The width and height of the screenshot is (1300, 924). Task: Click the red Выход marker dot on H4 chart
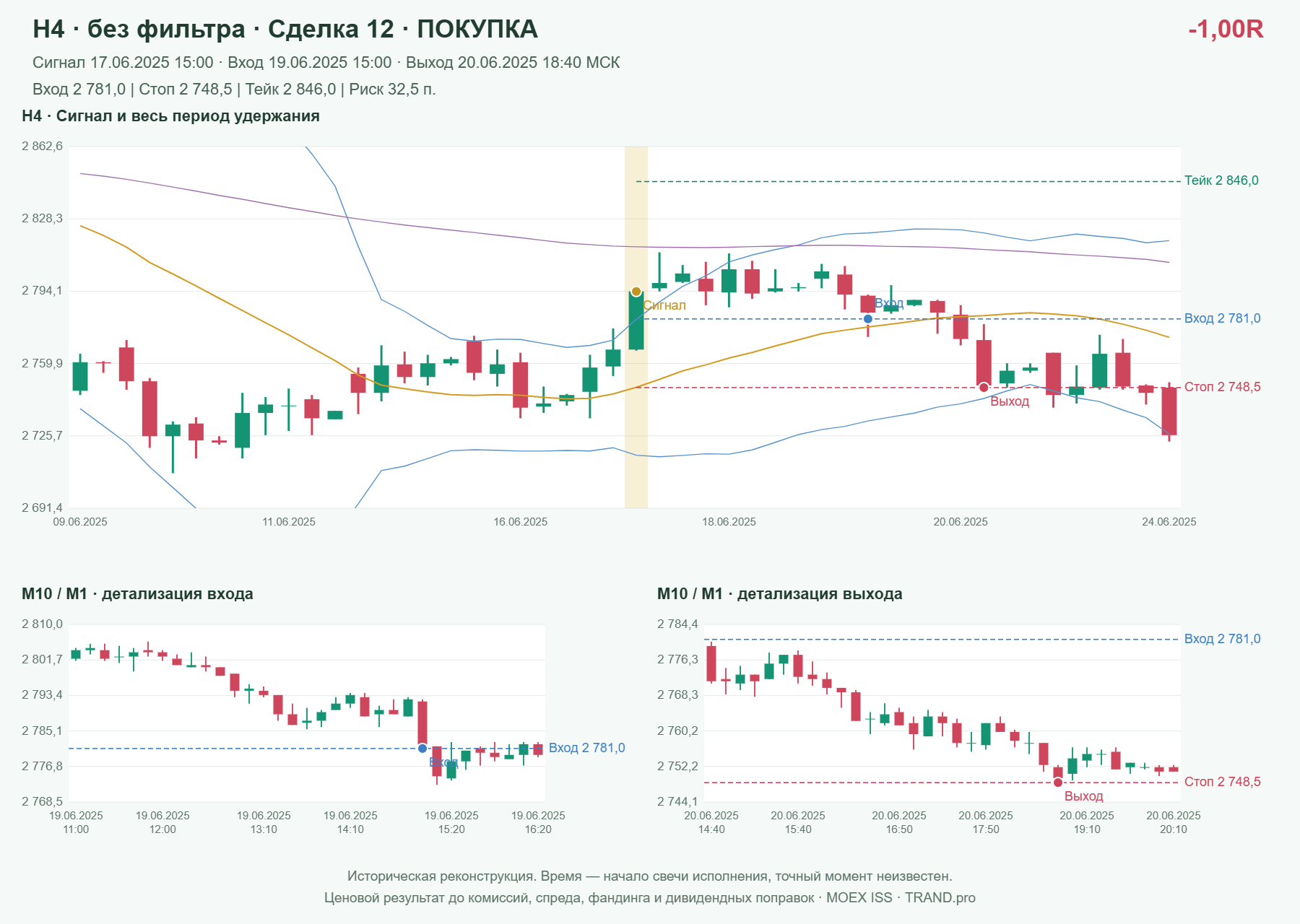pos(984,388)
